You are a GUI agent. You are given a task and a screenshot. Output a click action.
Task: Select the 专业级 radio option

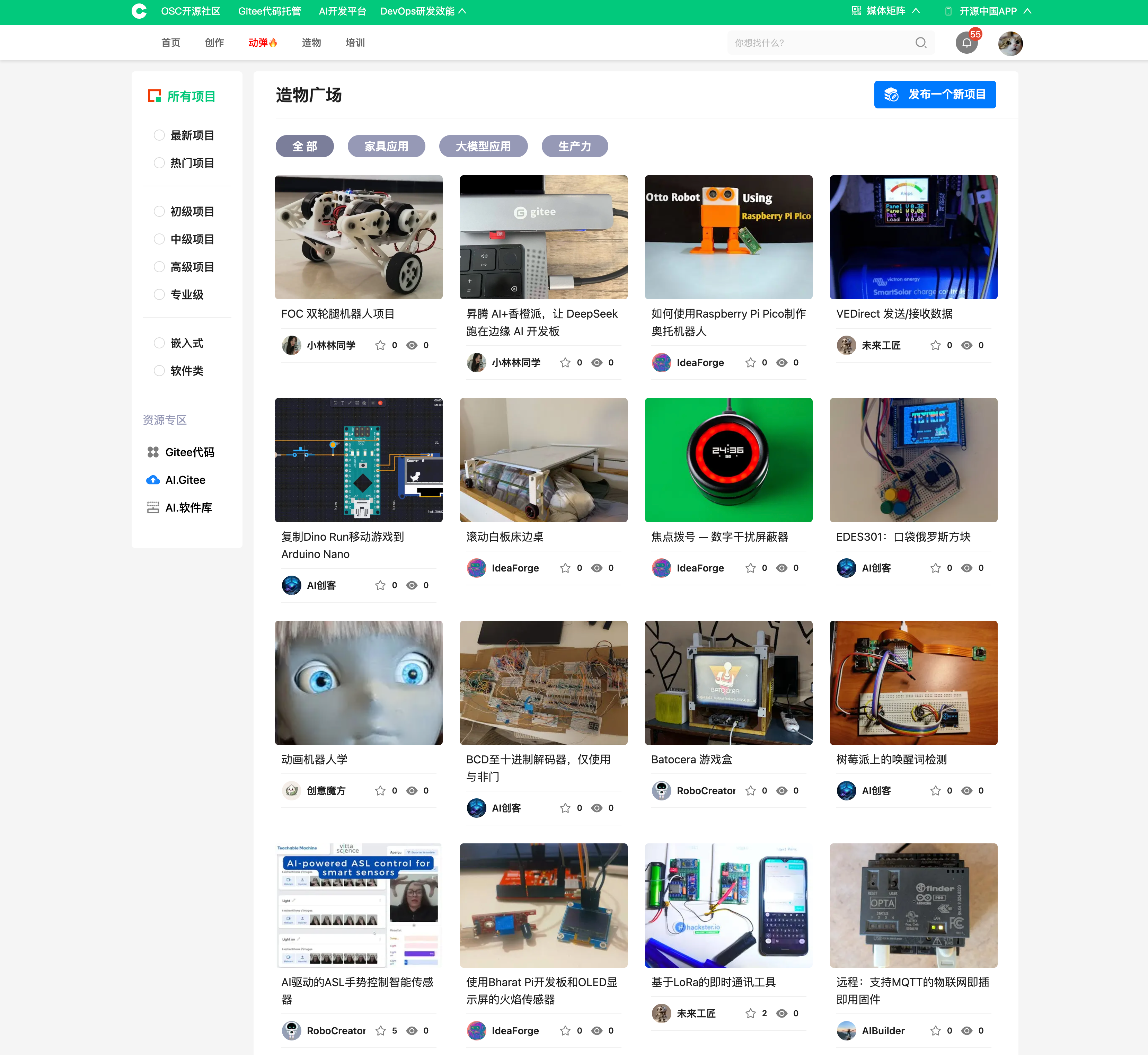(159, 295)
